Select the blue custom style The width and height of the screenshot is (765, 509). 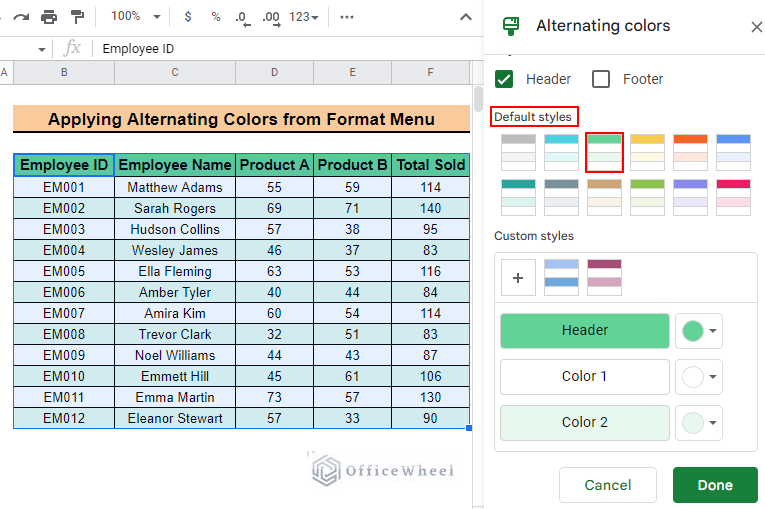coord(561,278)
